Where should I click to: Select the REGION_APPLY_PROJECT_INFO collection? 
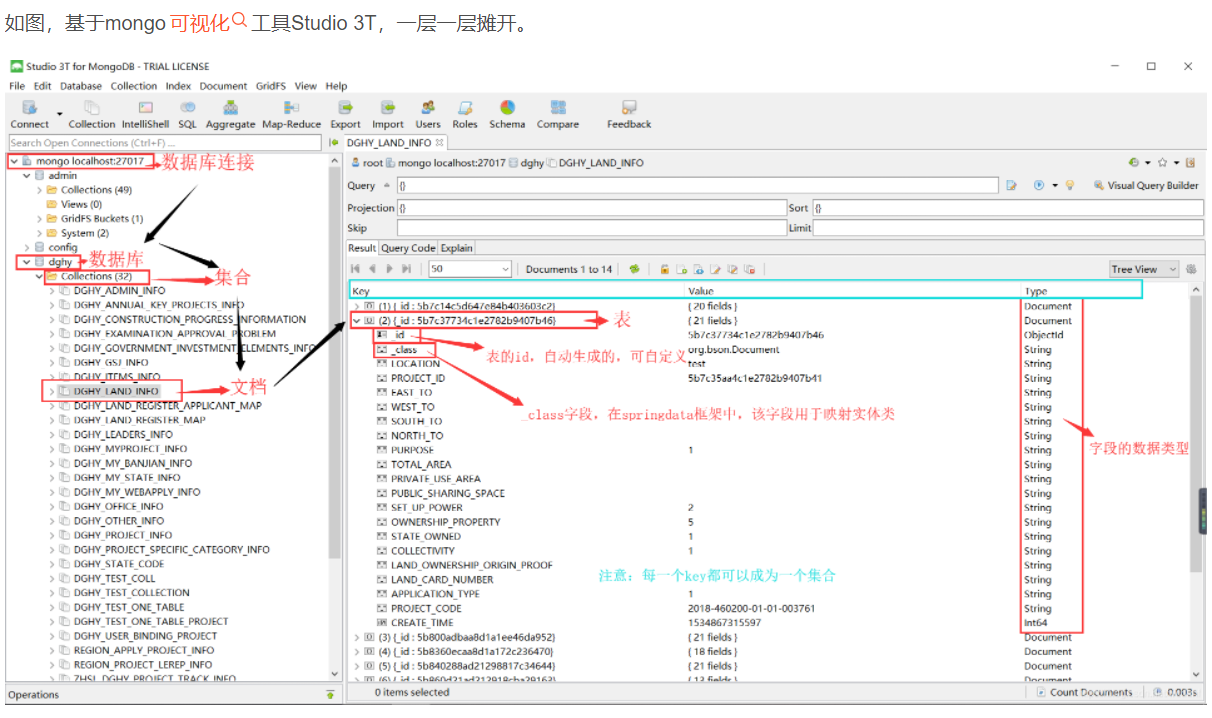pyautogui.click(x=143, y=650)
